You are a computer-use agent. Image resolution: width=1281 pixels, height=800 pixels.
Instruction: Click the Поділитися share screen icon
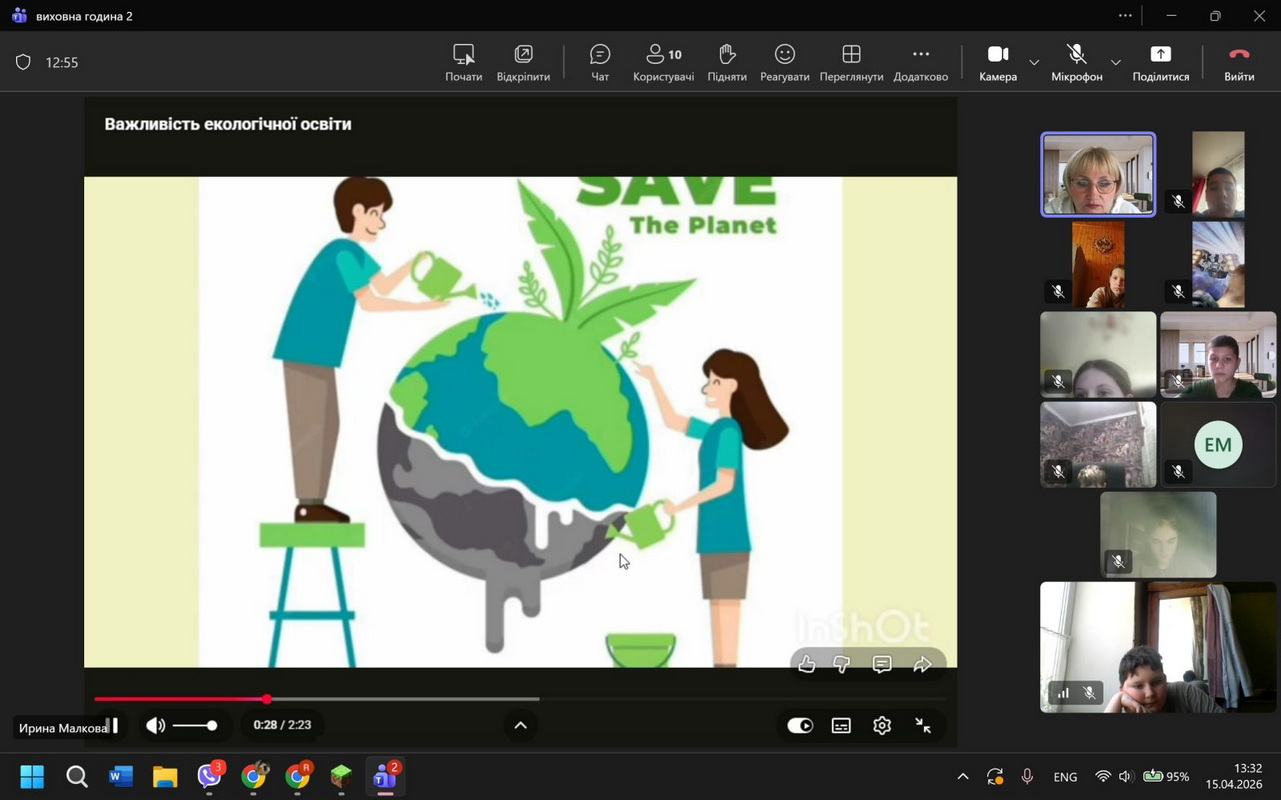pyautogui.click(x=1160, y=62)
